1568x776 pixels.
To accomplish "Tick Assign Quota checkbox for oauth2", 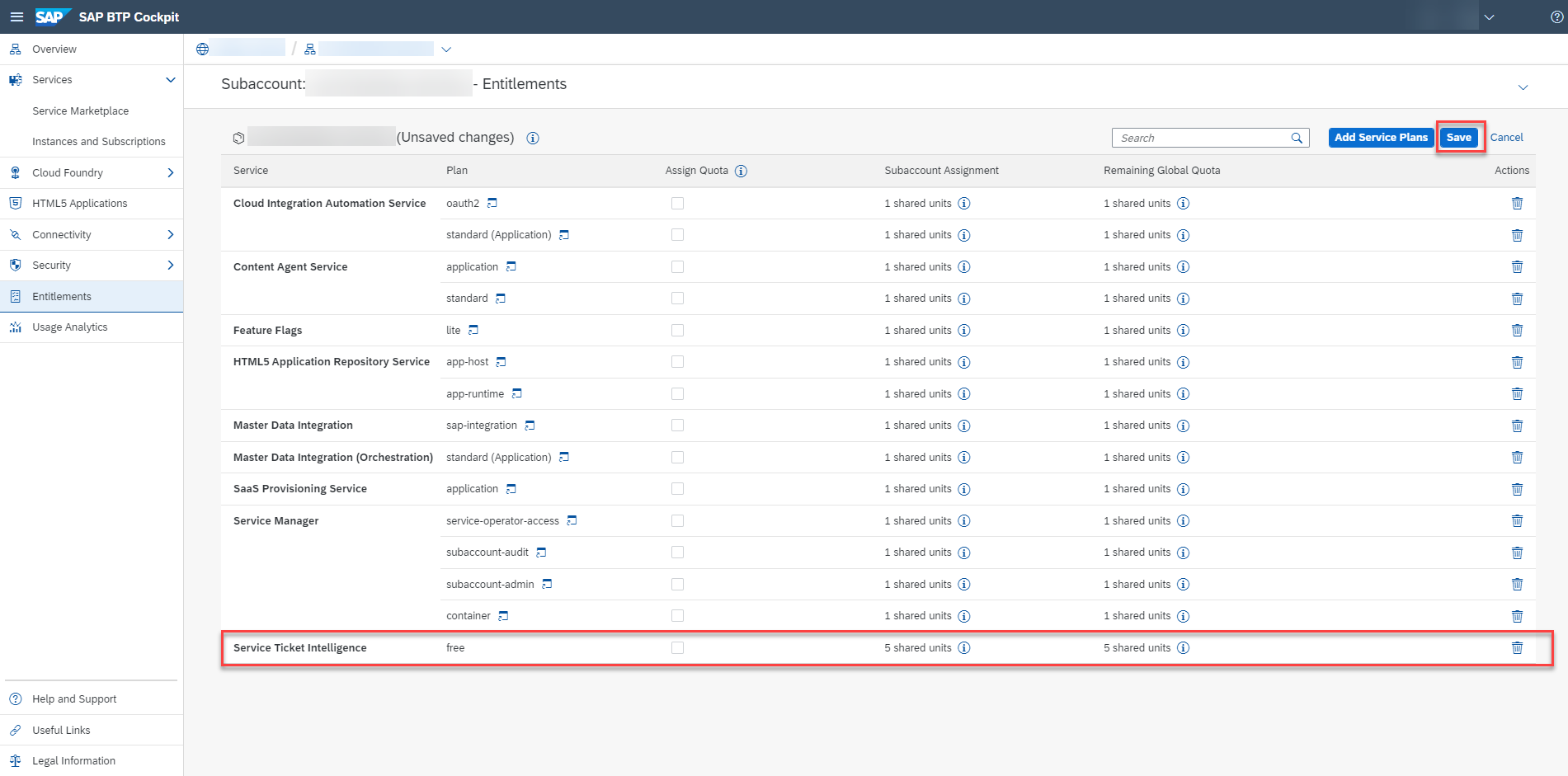I will coord(677,203).
